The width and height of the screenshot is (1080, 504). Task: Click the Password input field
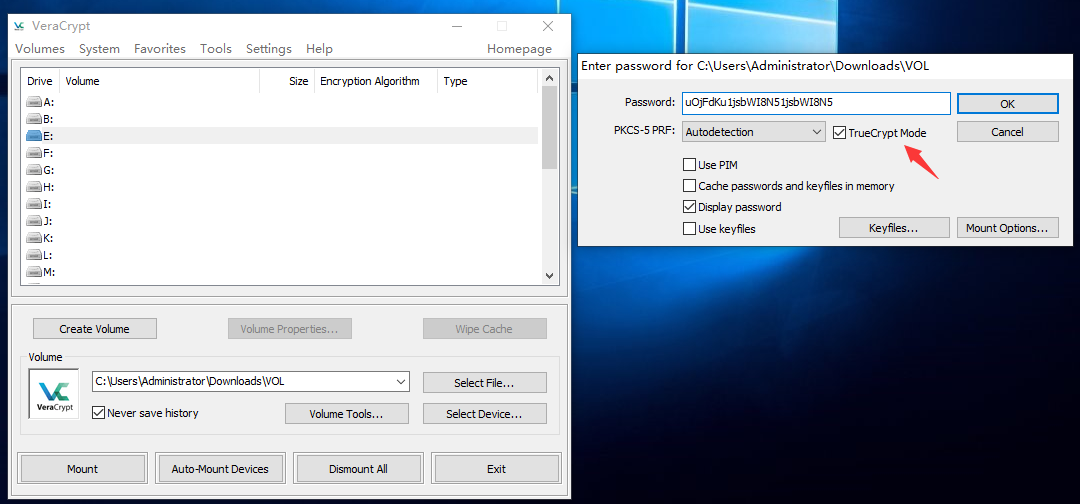(x=816, y=103)
